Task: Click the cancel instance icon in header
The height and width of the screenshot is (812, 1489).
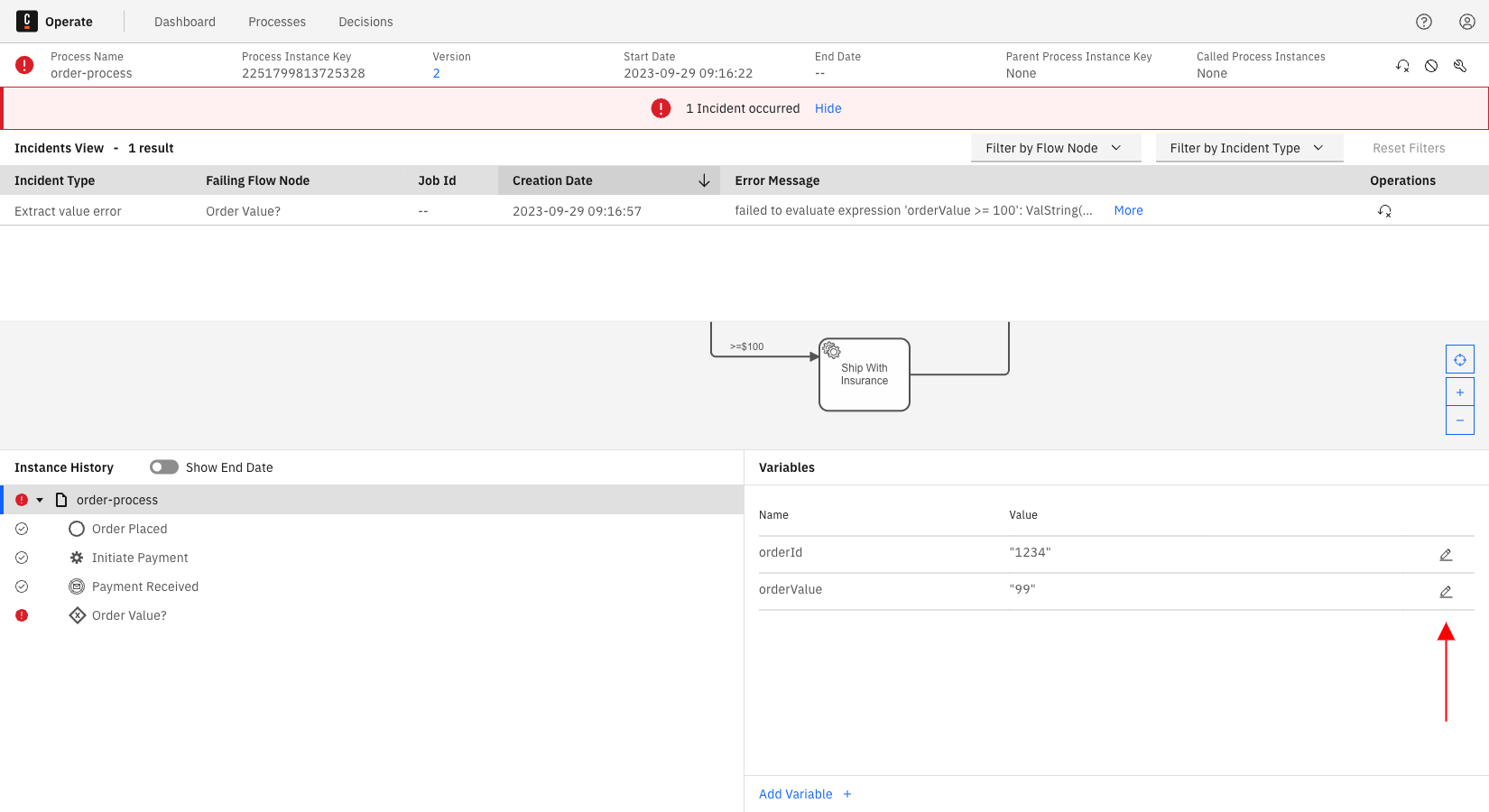Action: point(1431,66)
